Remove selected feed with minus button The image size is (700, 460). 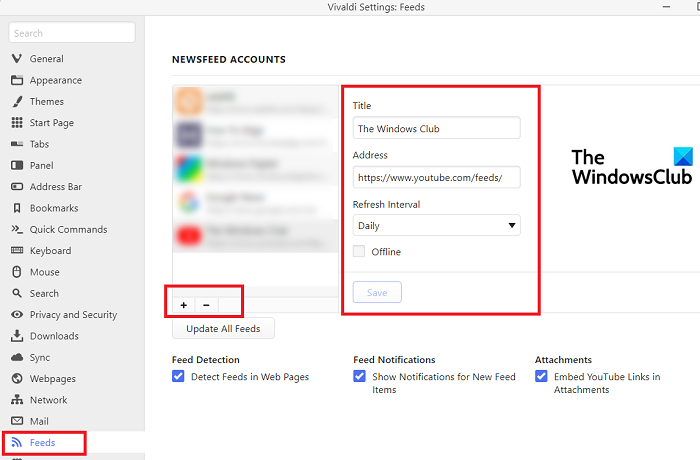coord(206,305)
